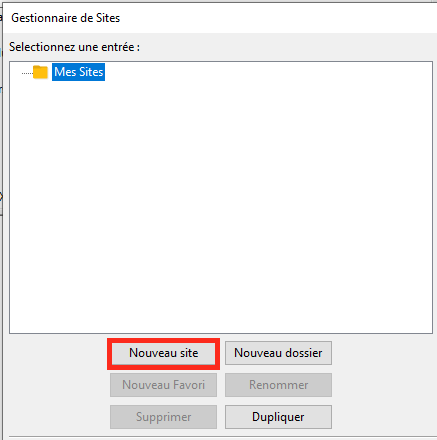Image resolution: width=437 pixels, height=440 pixels.
Task: Duplicate the entry with Dupliquer
Action: [278, 417]
